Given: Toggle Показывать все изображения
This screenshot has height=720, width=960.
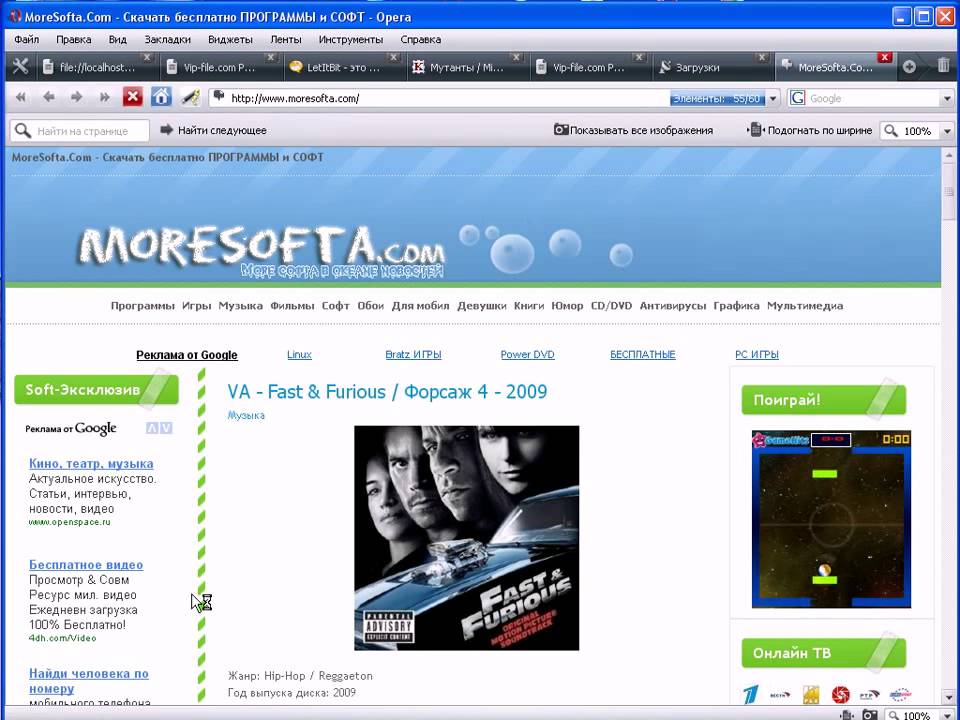Looking at the screenshot, I should (x=634, y=130).
